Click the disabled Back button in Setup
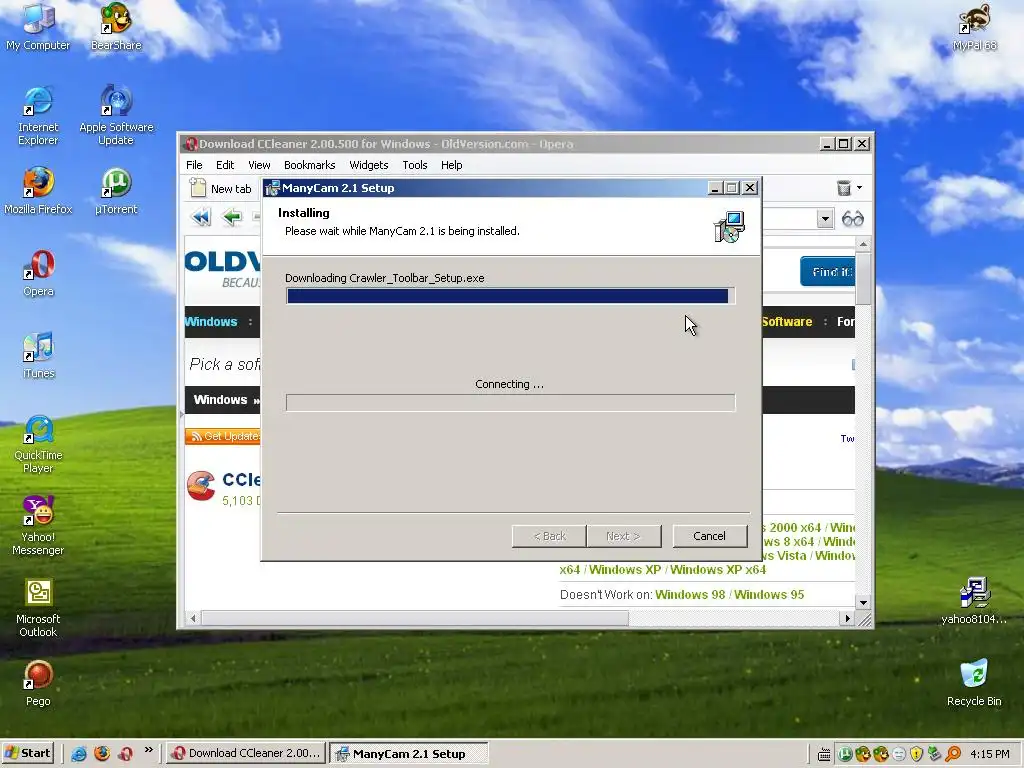The image size is (1024, 768). 549,536
